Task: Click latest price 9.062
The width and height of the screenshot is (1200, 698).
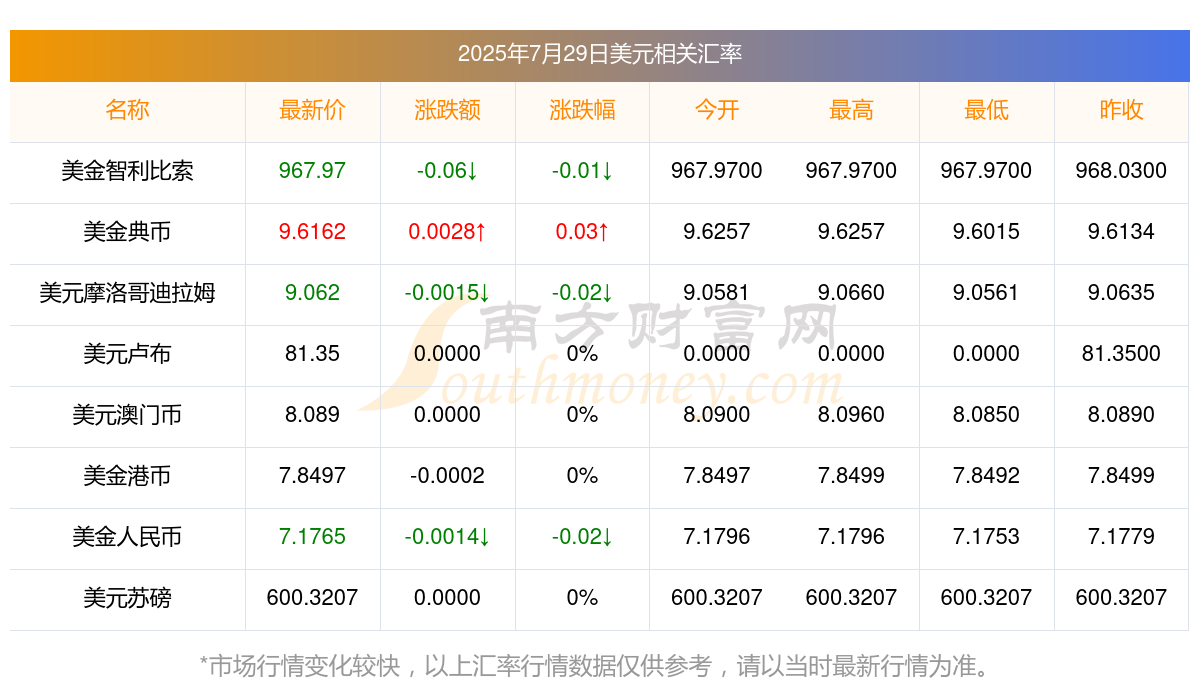Action: [312, 293]
